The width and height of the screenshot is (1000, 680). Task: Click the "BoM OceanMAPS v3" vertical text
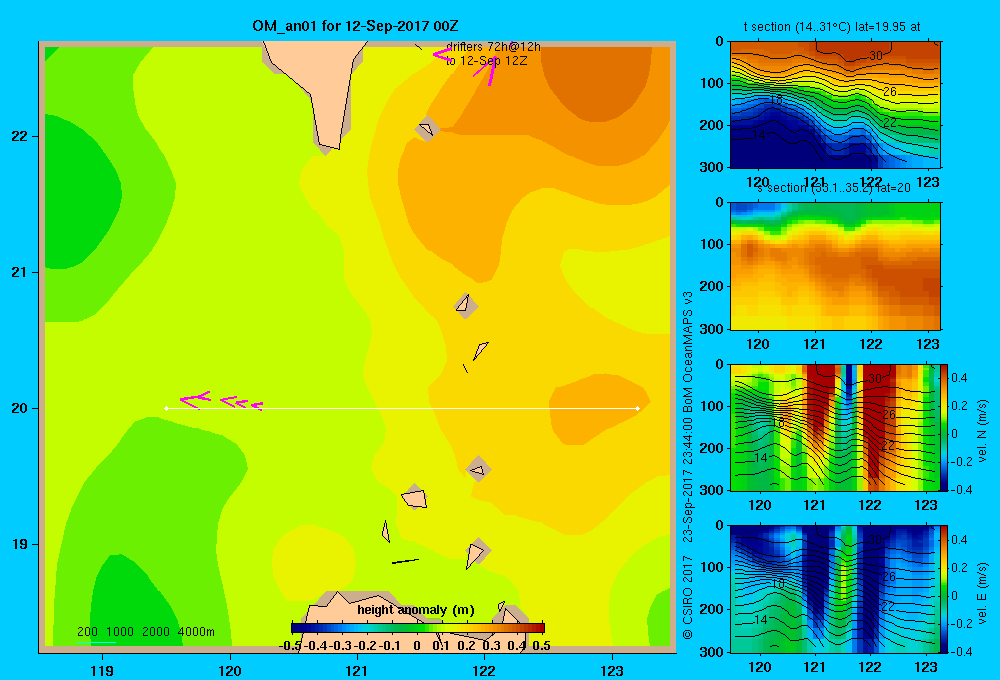688,351
